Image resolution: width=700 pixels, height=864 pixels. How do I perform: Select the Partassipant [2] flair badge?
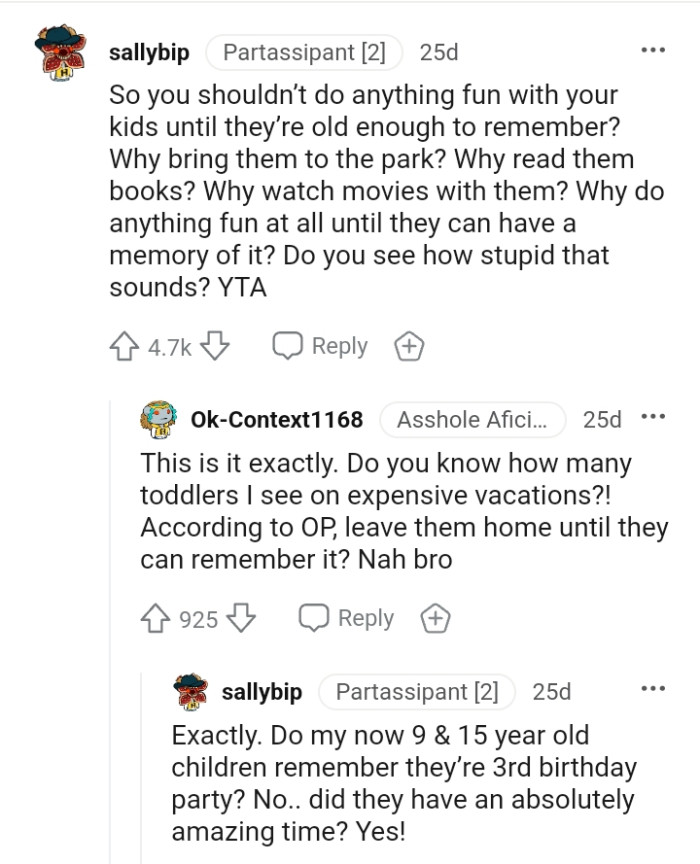[x=304, y=52]
